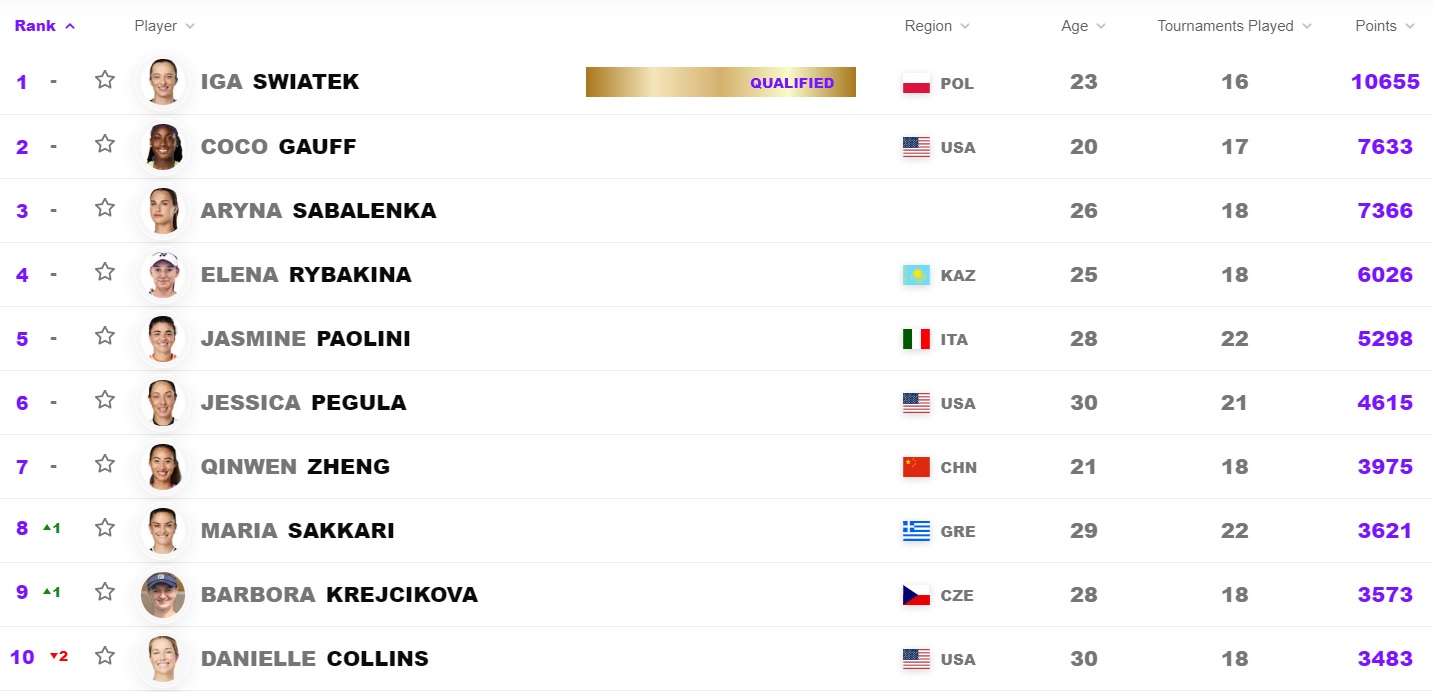Sort by the Tournaments Played header
The width and height of the screenshot is (1433, 692).
[1234, 26]
